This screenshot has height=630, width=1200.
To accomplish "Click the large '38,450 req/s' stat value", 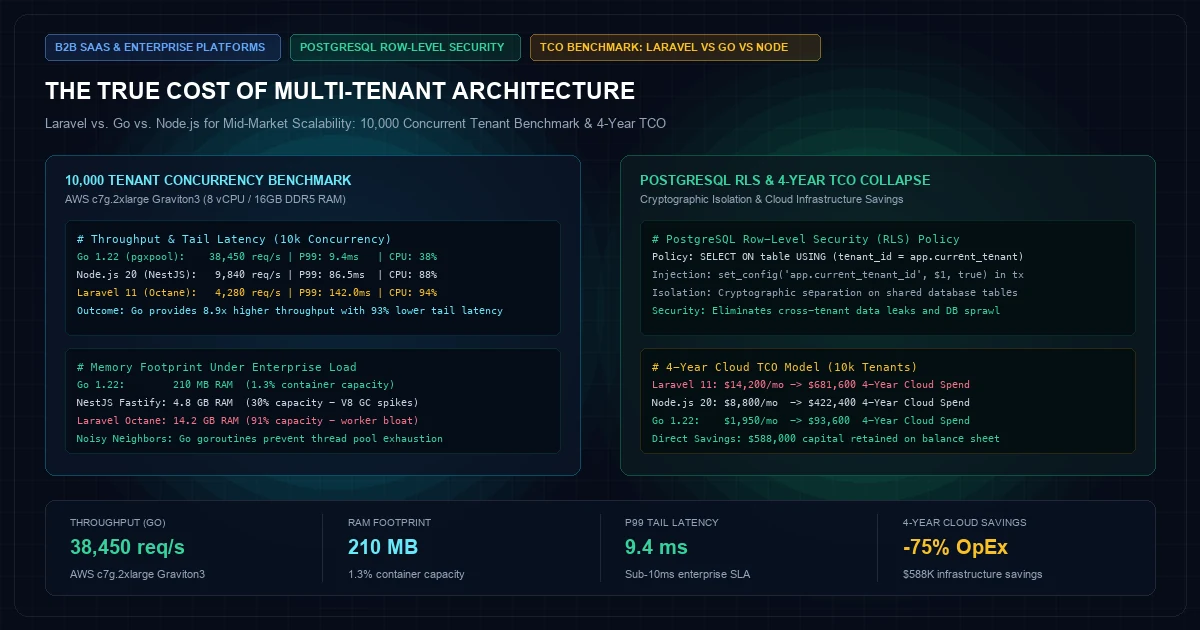I will [x=127, y=548].
